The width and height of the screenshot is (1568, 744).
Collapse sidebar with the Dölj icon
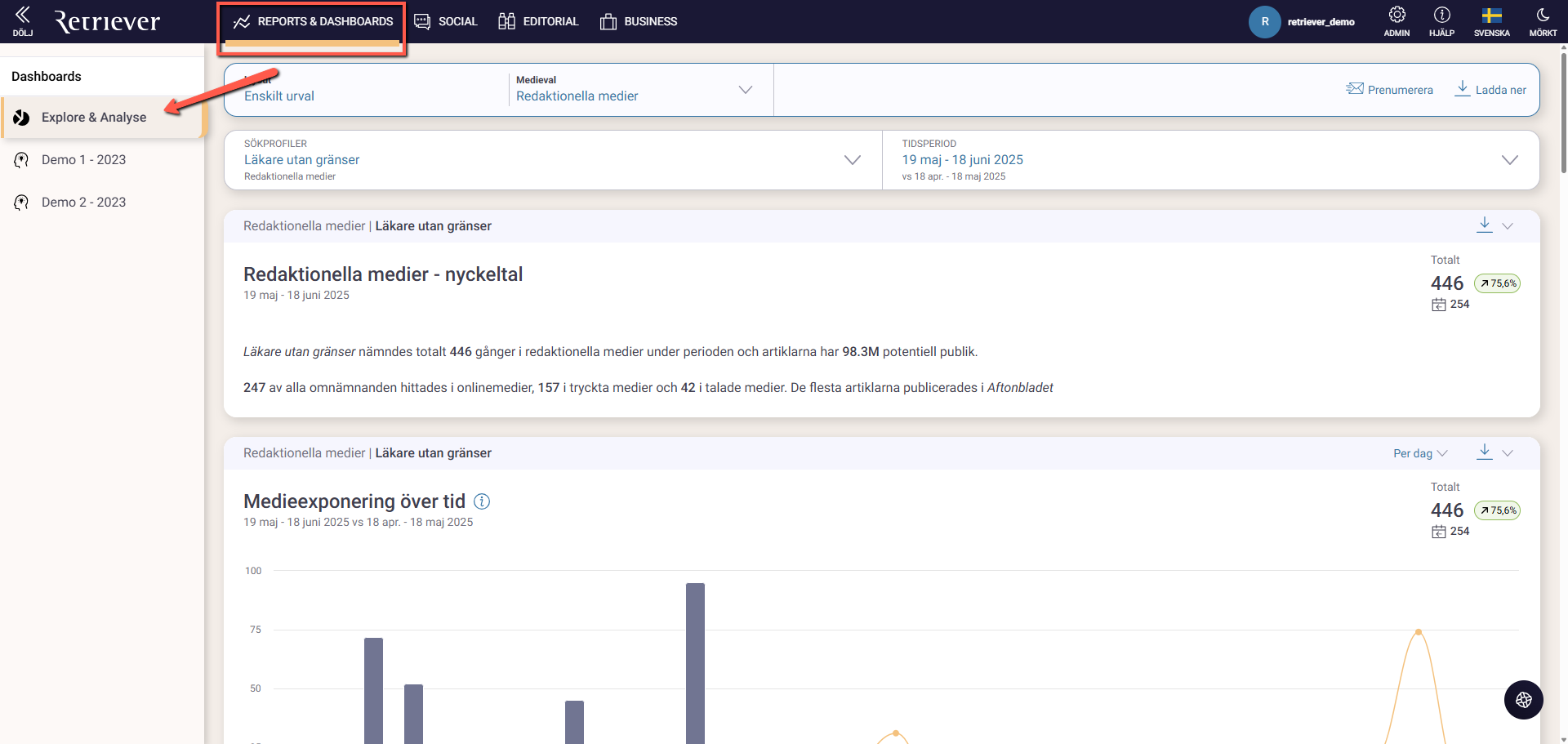point(22,20)
